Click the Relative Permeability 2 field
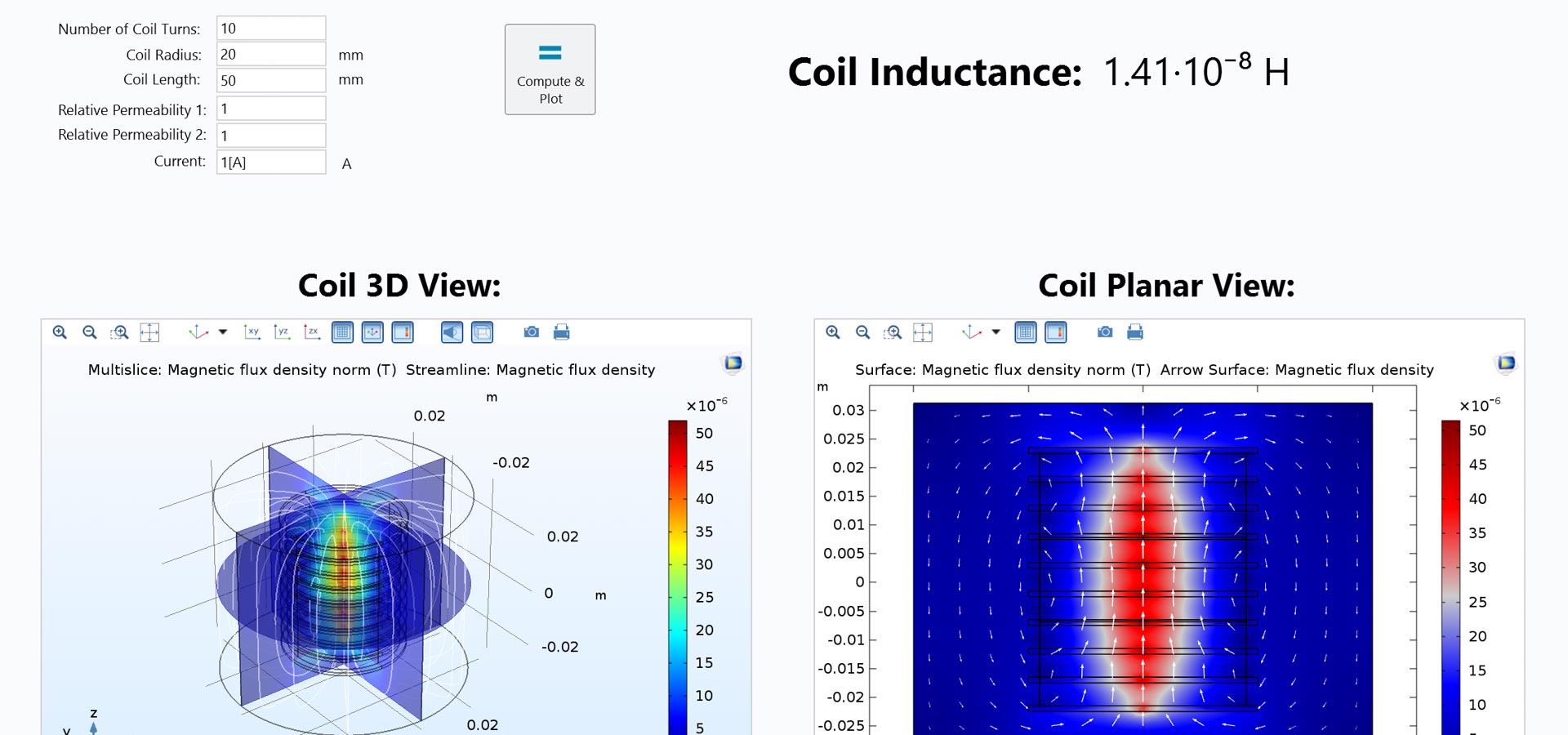 (271, 136)
